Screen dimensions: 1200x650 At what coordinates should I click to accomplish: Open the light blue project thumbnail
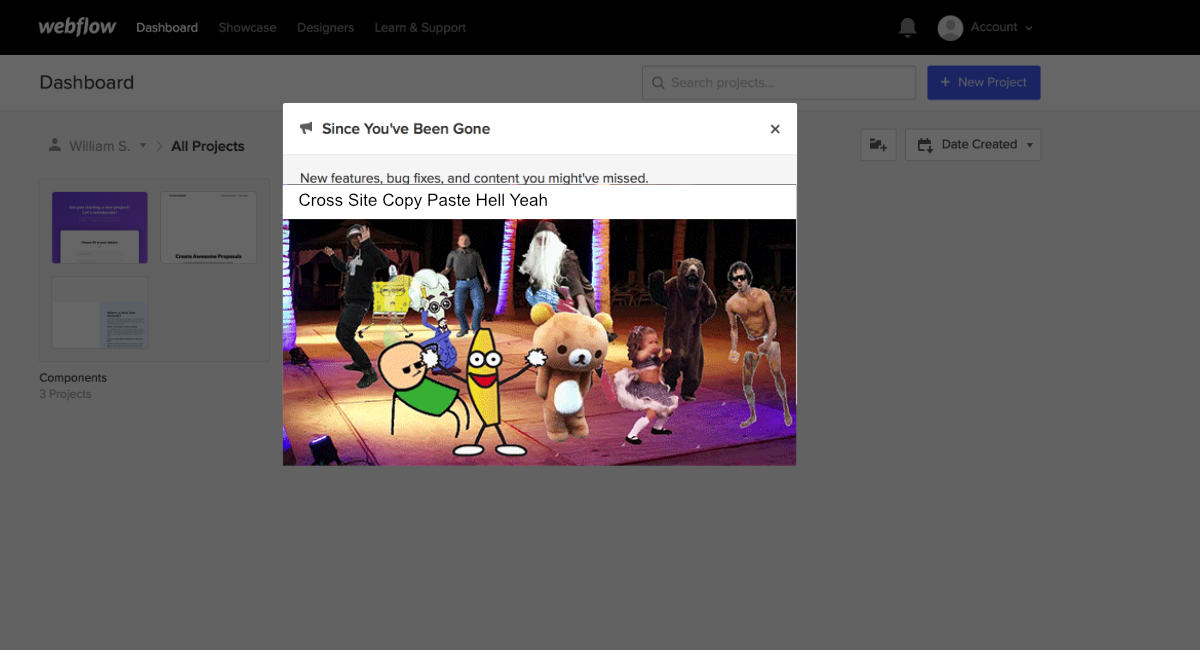pyautogui.click(x=100, y=313)
